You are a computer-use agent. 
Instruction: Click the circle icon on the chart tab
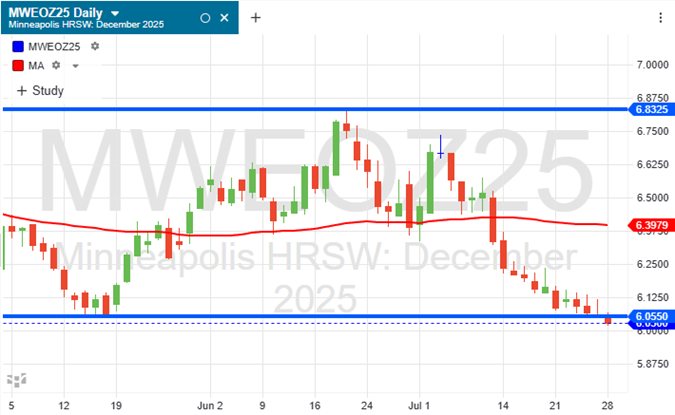click(x=205, y=18)
